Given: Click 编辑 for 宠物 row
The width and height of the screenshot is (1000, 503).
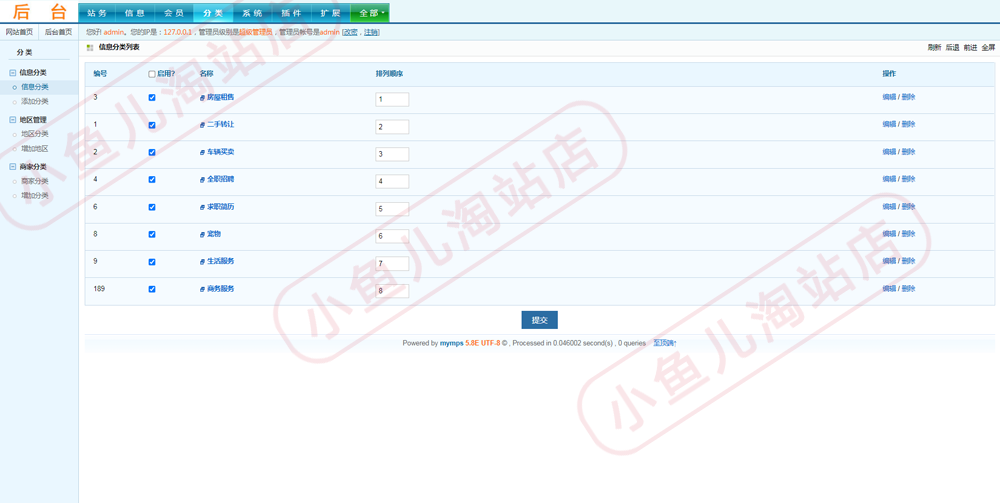Looking at the screenshot, I should [889, 234].
